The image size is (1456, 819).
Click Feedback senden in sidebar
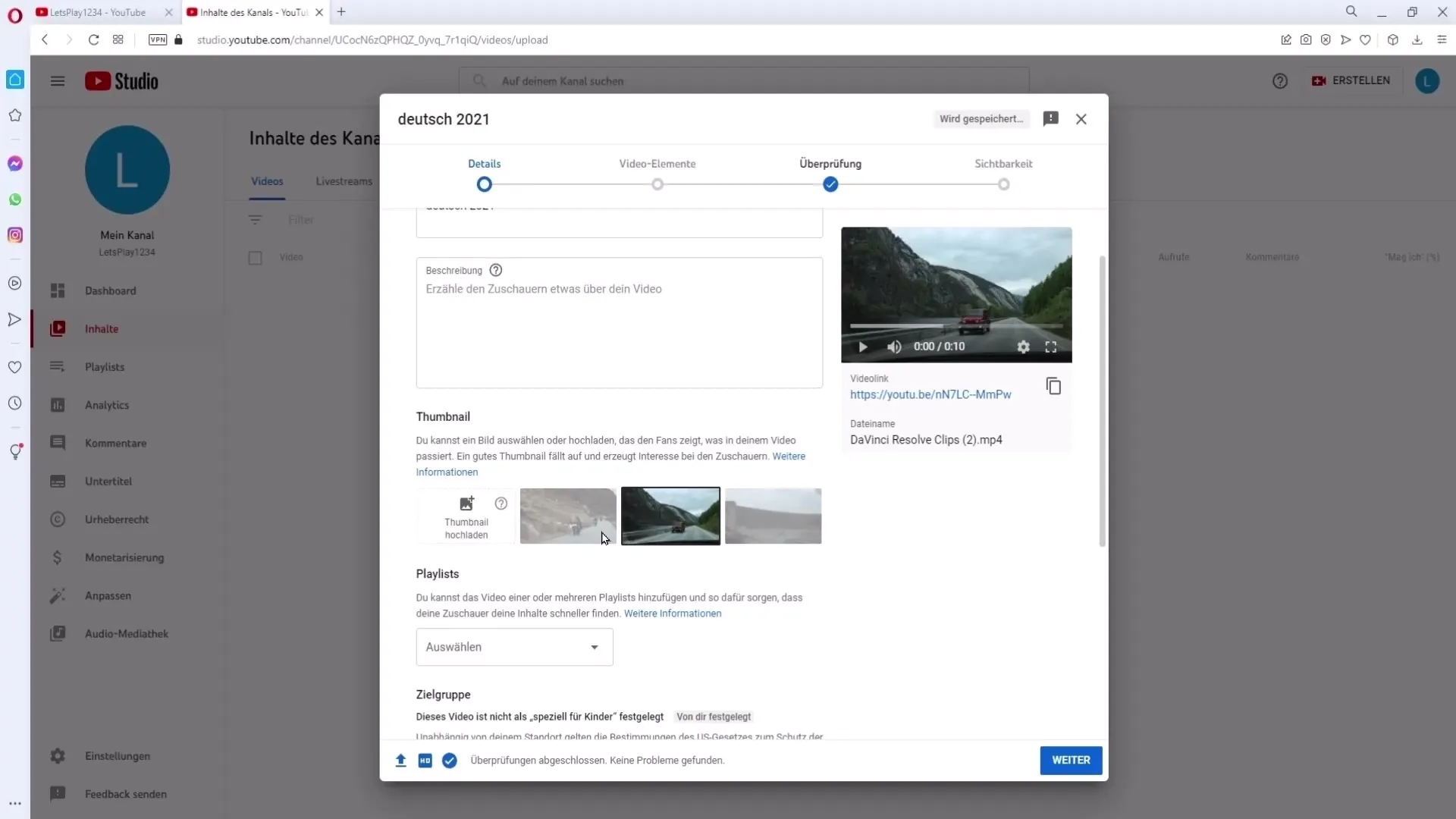point(127,794)
